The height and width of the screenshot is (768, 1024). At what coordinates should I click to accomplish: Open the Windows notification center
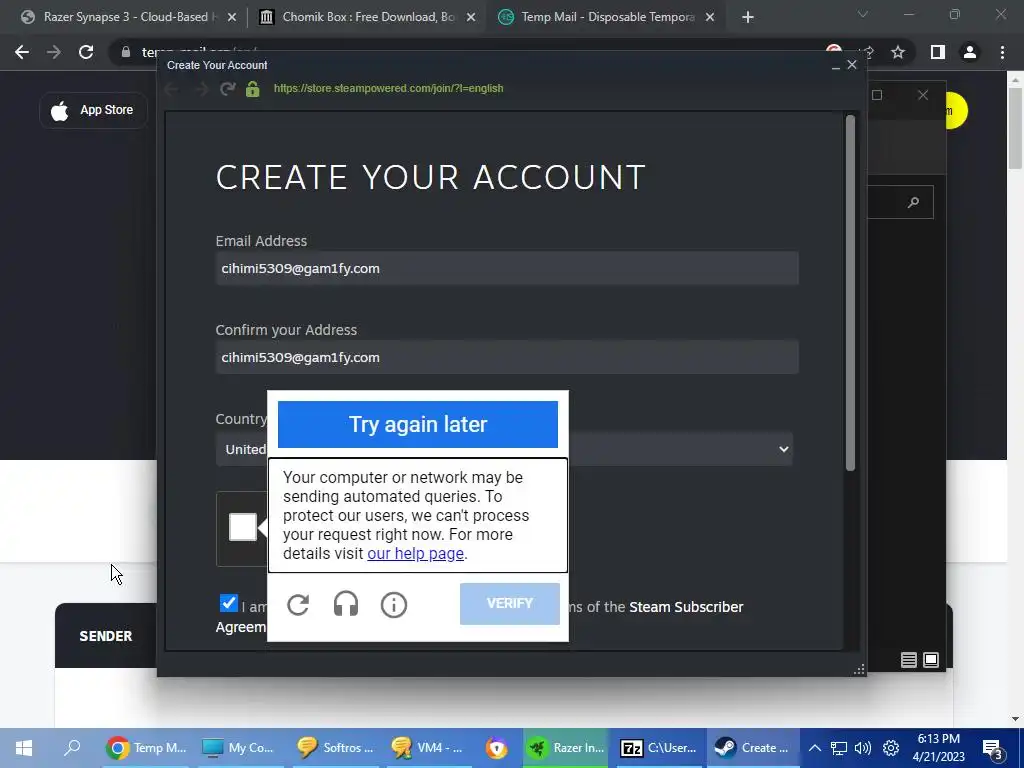tap(993, 750)
